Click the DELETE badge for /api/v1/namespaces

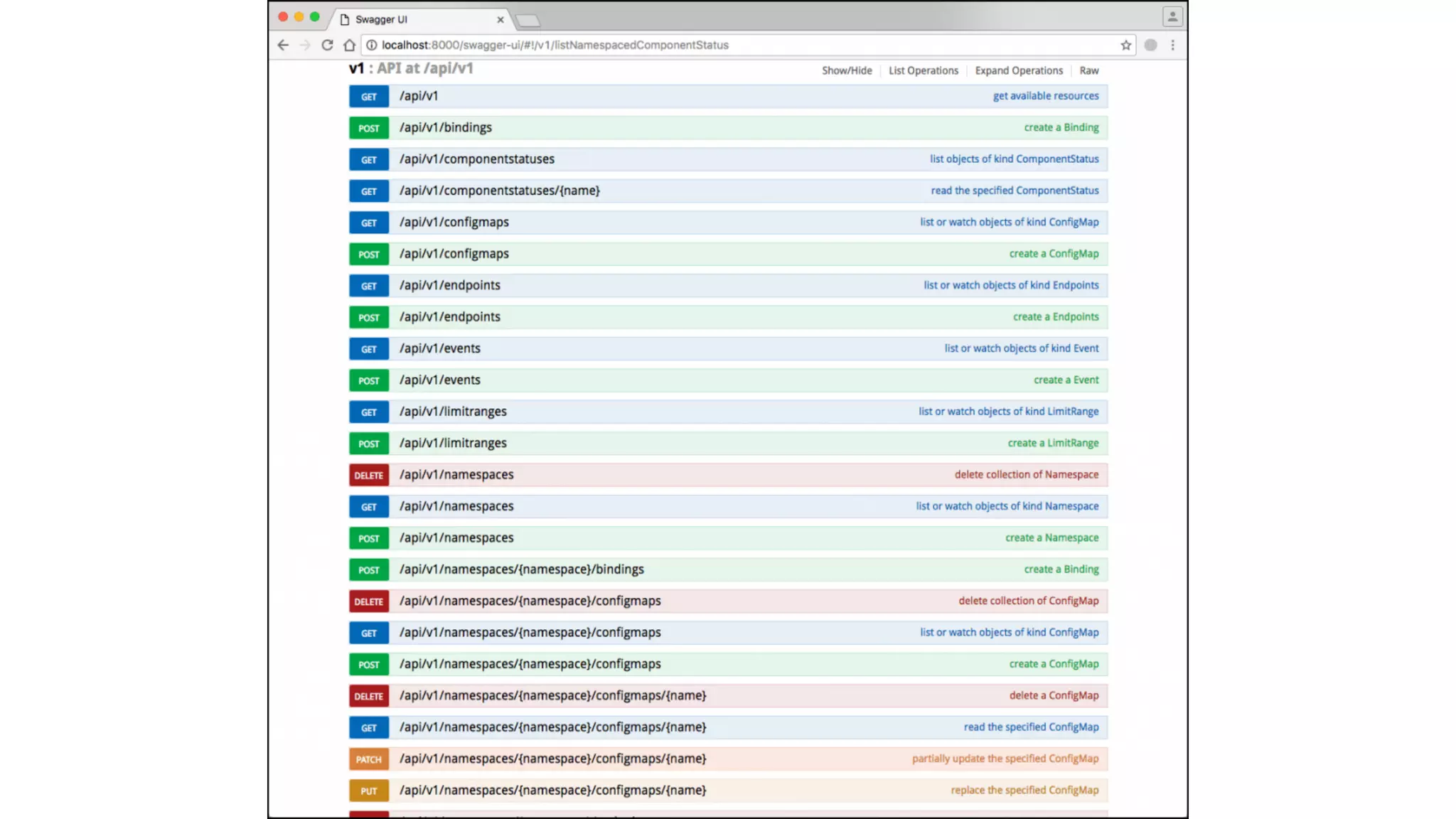pos(368,475)
